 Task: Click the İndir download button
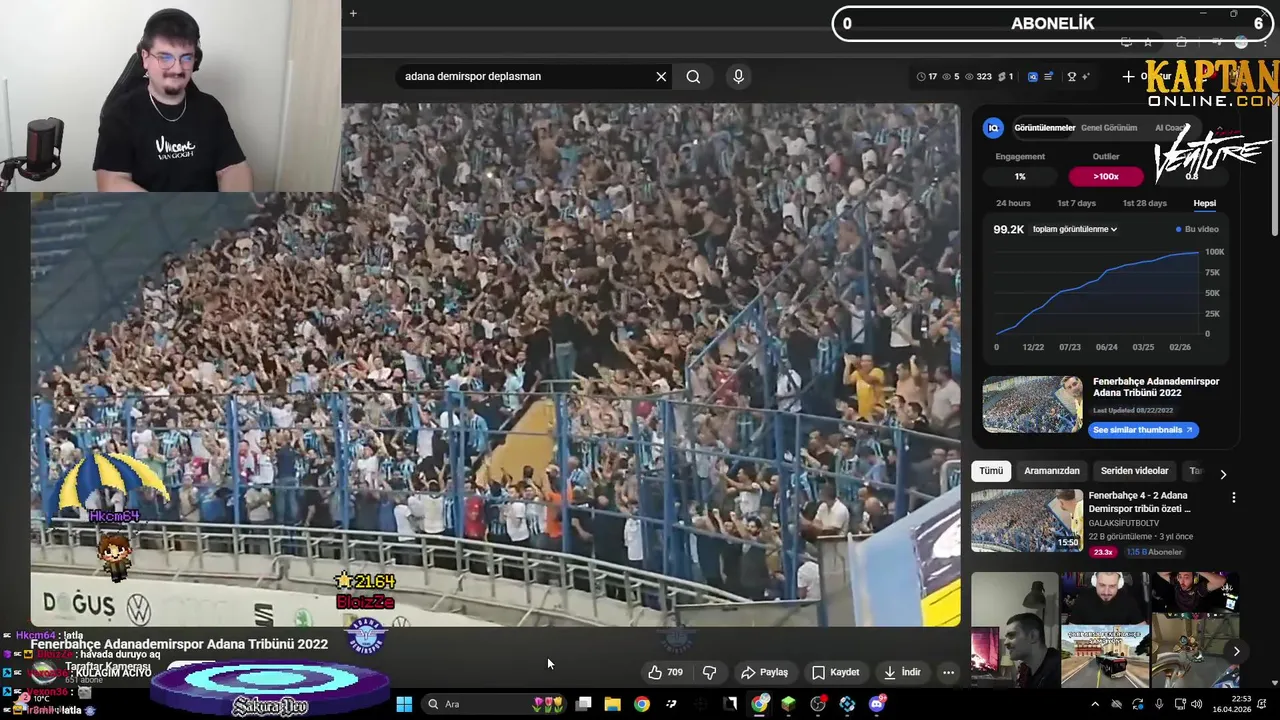(902, 672)
